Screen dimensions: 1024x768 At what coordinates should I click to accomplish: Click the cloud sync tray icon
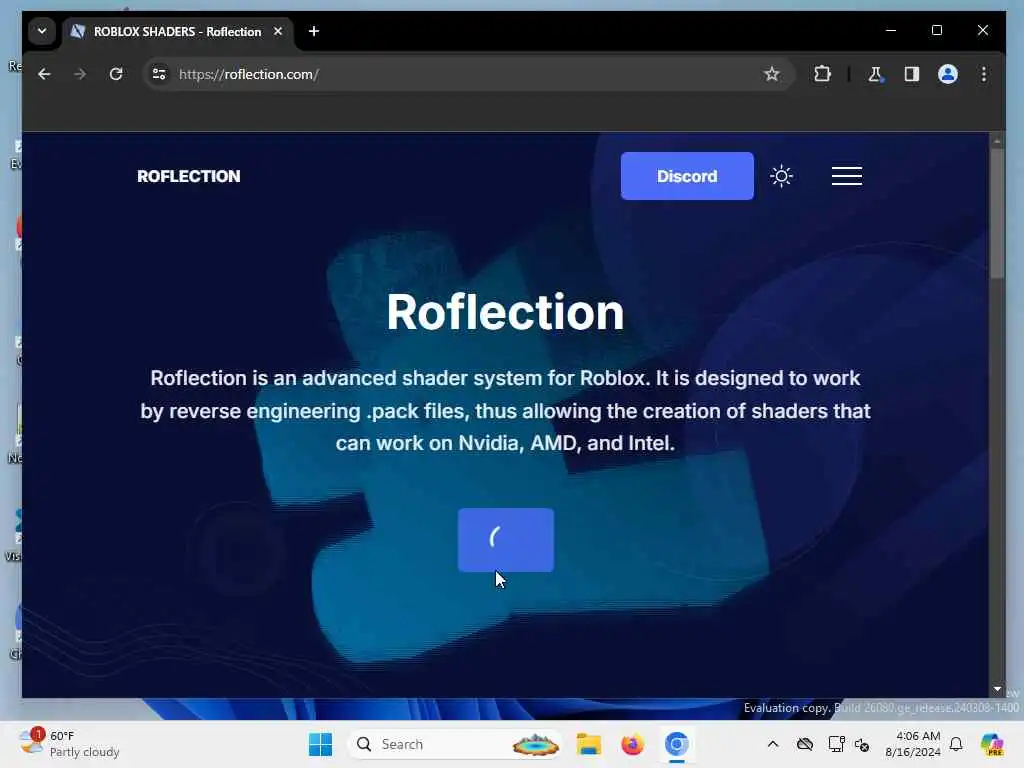[805, 744]
